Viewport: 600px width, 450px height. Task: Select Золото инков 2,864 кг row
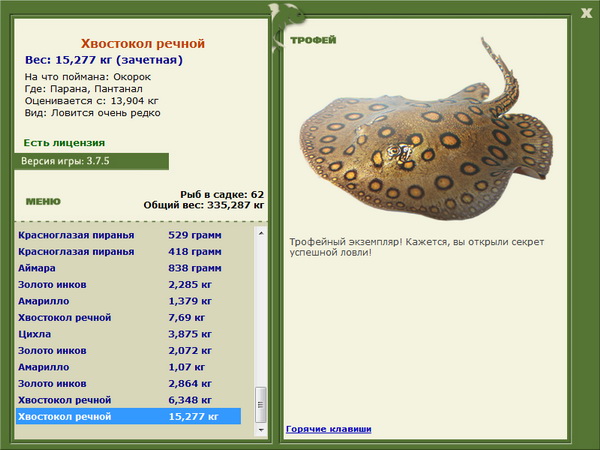128,383
